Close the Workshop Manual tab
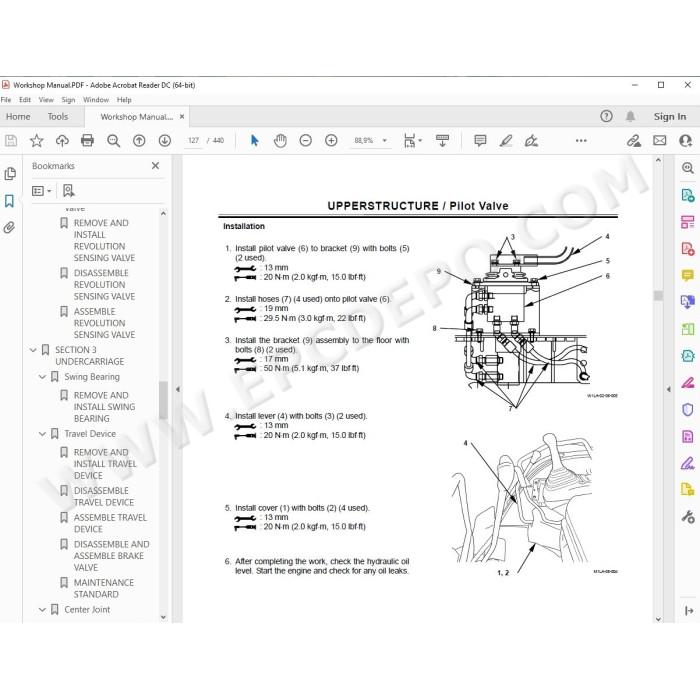 tap(182, 117)
